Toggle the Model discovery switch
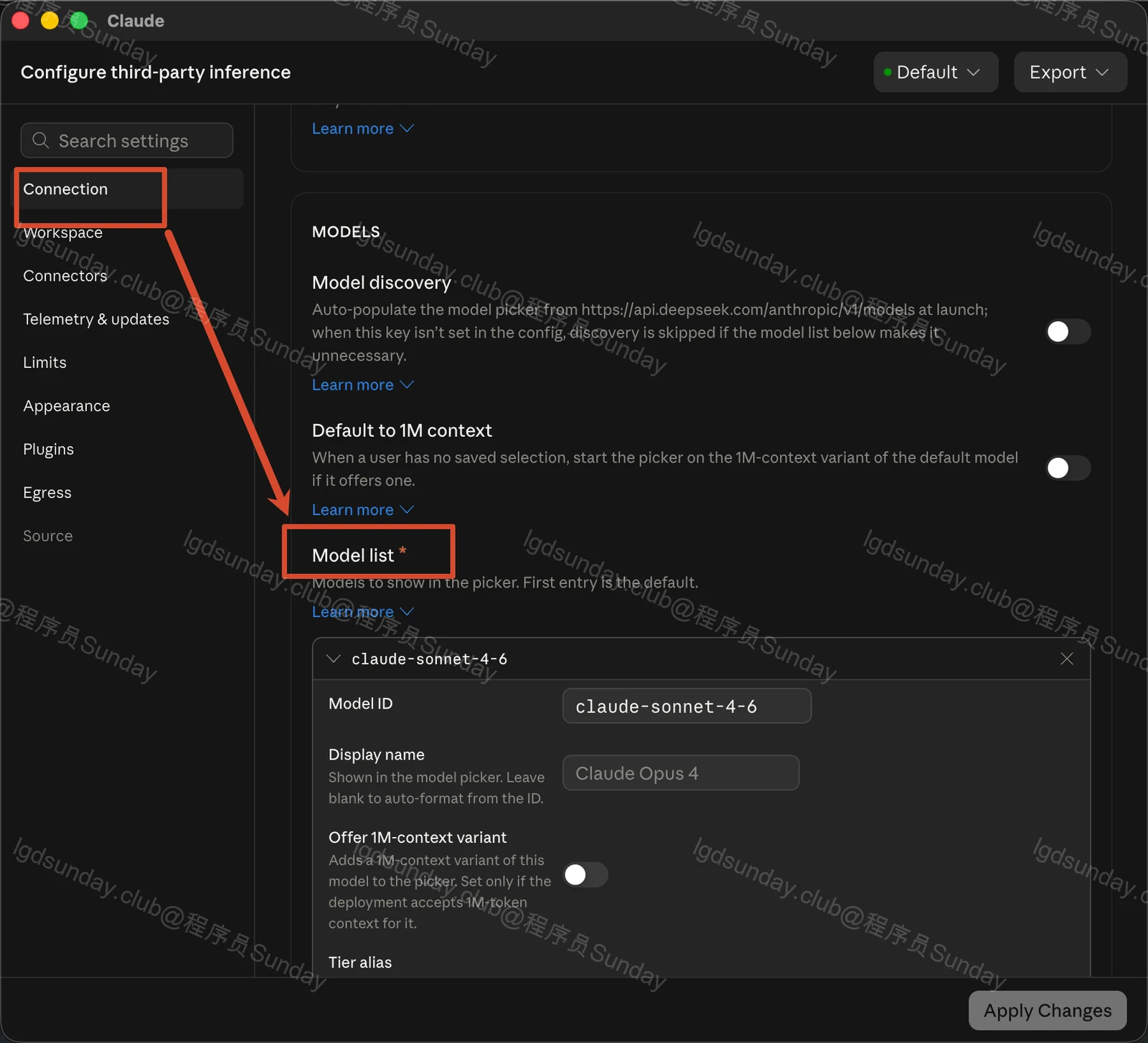The width and height of the screenshot is (1148, 1043). pyautogui.click(x=1068, y=331)
